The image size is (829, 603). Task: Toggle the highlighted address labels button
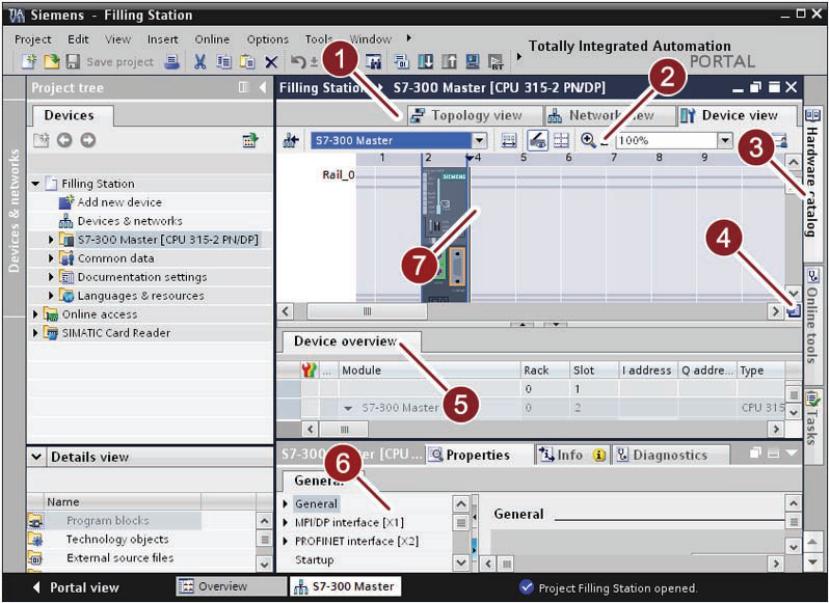537,141
